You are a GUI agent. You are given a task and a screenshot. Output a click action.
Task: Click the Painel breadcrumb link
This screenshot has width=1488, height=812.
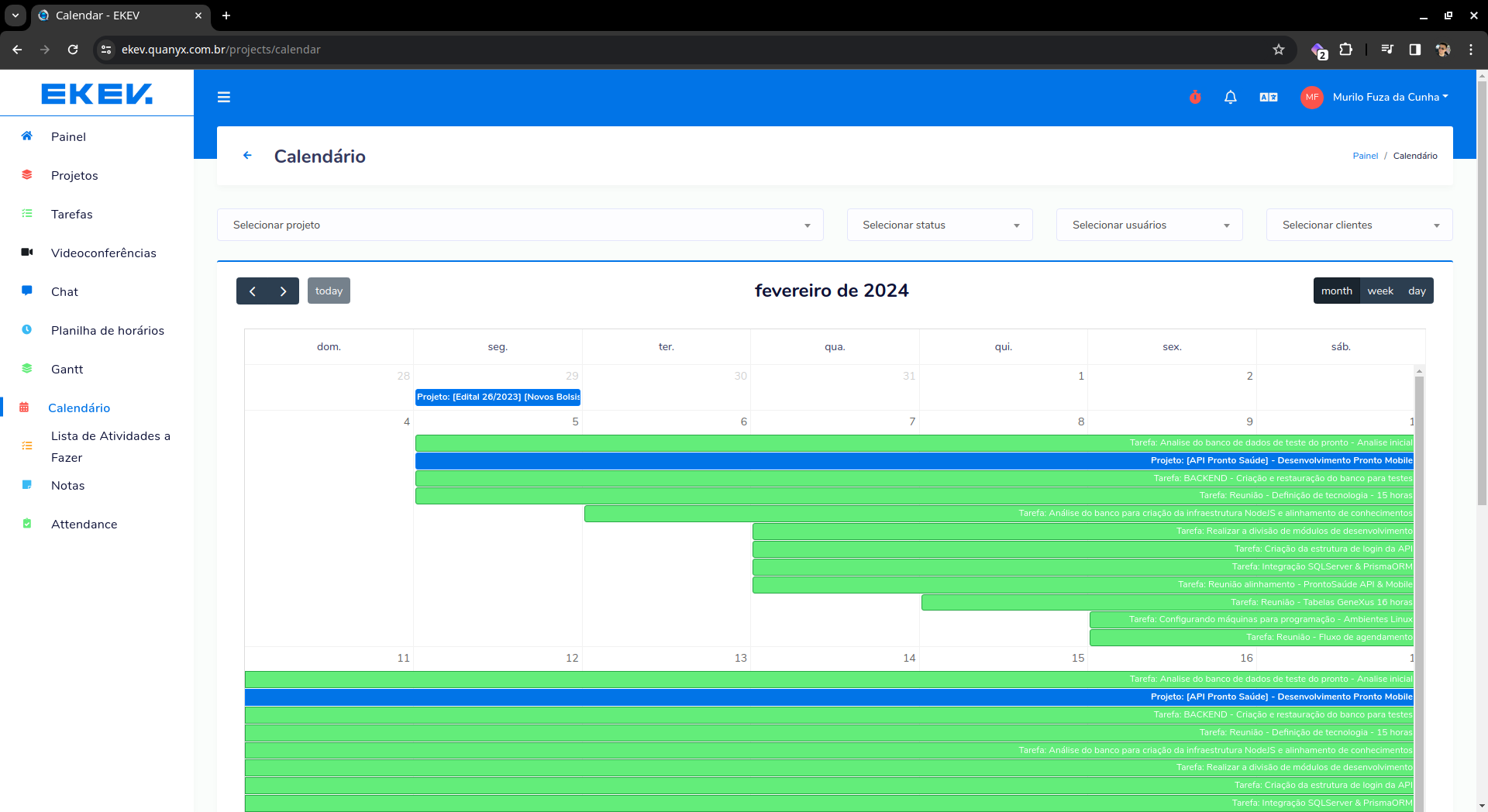click(1365, 156)
